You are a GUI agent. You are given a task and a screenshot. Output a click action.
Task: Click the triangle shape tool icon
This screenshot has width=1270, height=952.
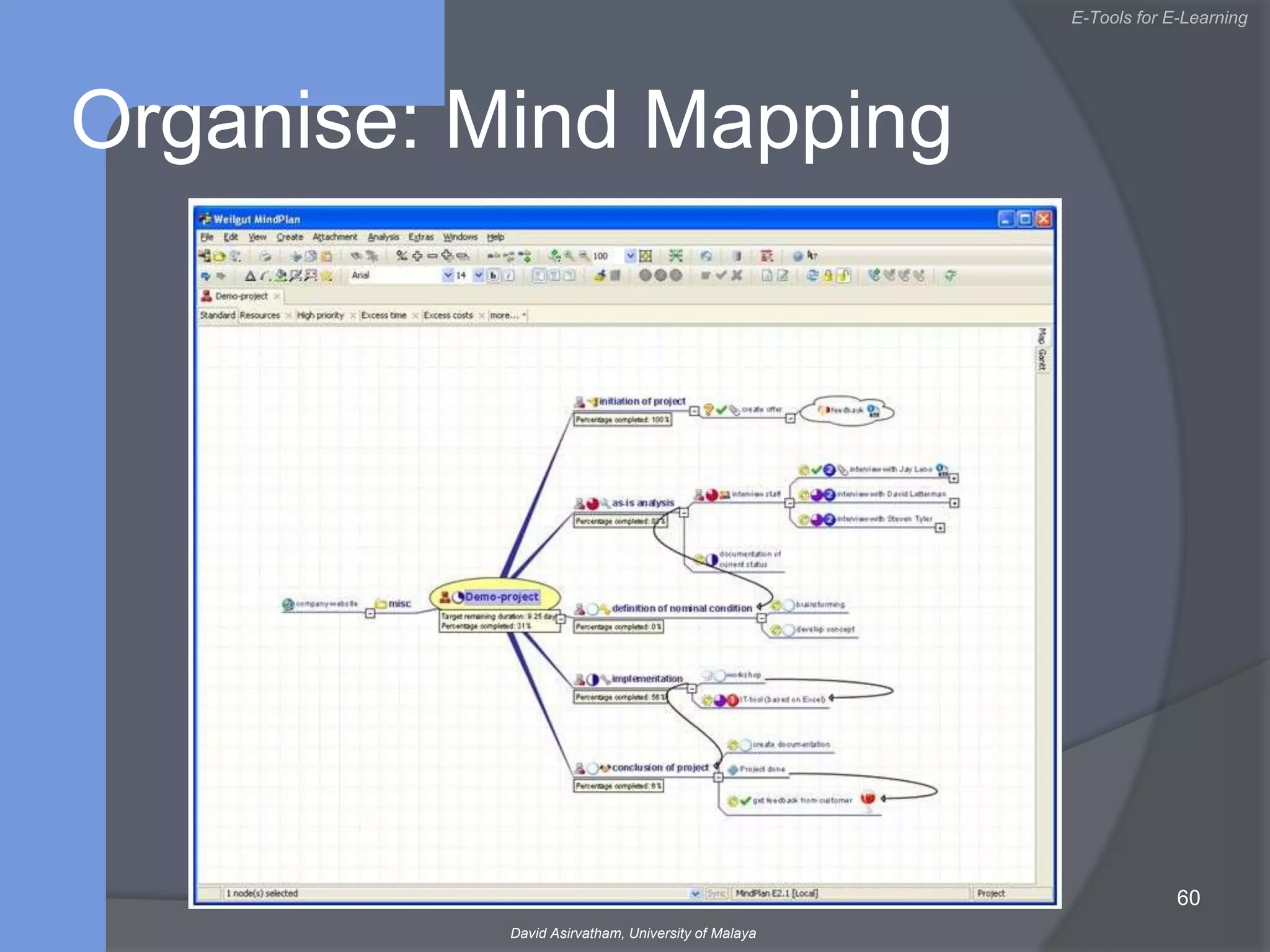(250, 276)
